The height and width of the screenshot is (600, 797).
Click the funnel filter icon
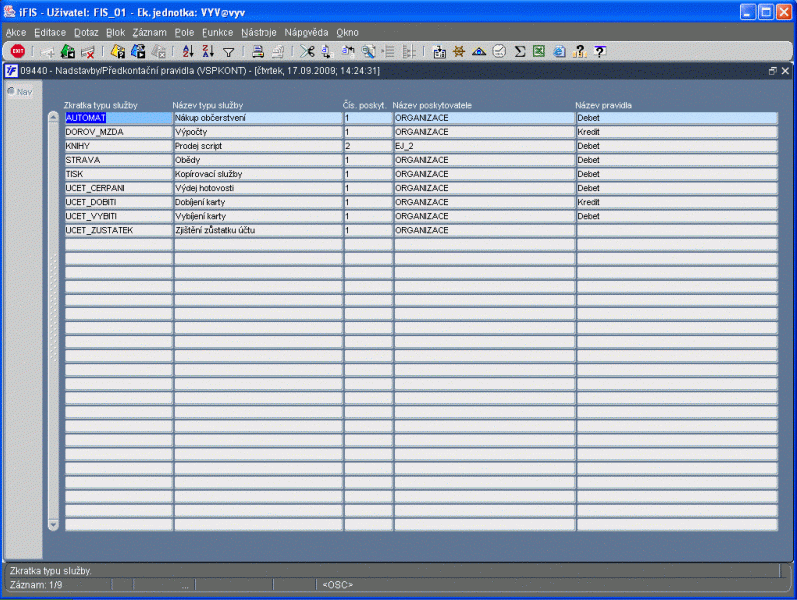pos(229,52)
